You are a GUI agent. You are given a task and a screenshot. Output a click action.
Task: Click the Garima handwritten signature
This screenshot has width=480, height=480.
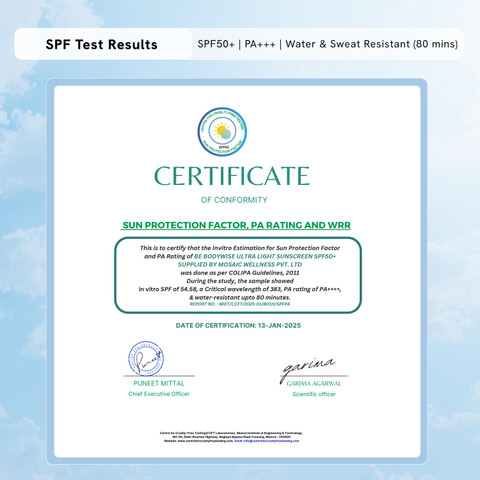[x=307, y=368]
